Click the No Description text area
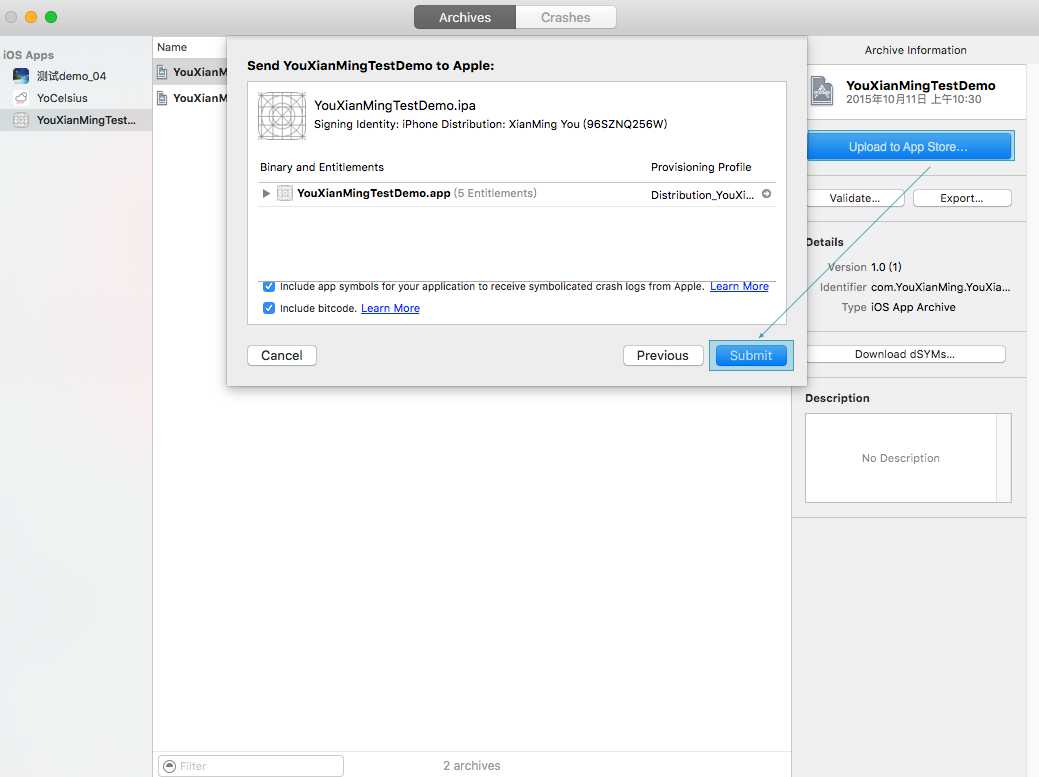The width and height of the screenshot is (1039, 777). tap(901, 458)
